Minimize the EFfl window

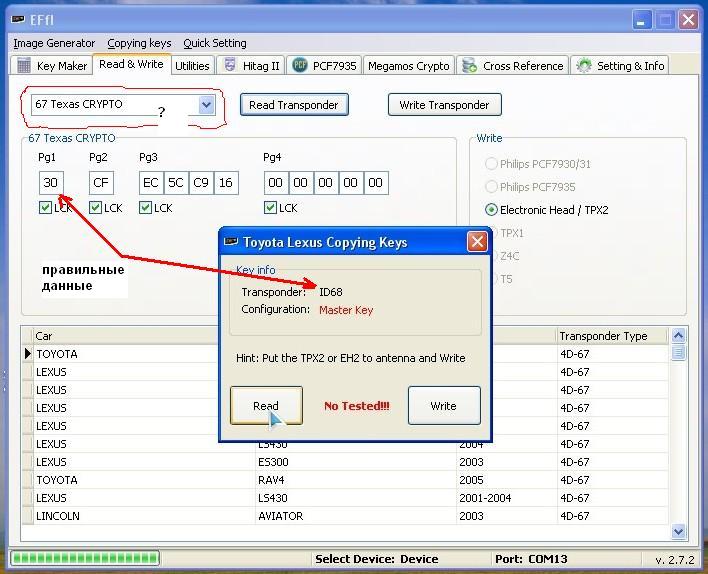[640, 20]
